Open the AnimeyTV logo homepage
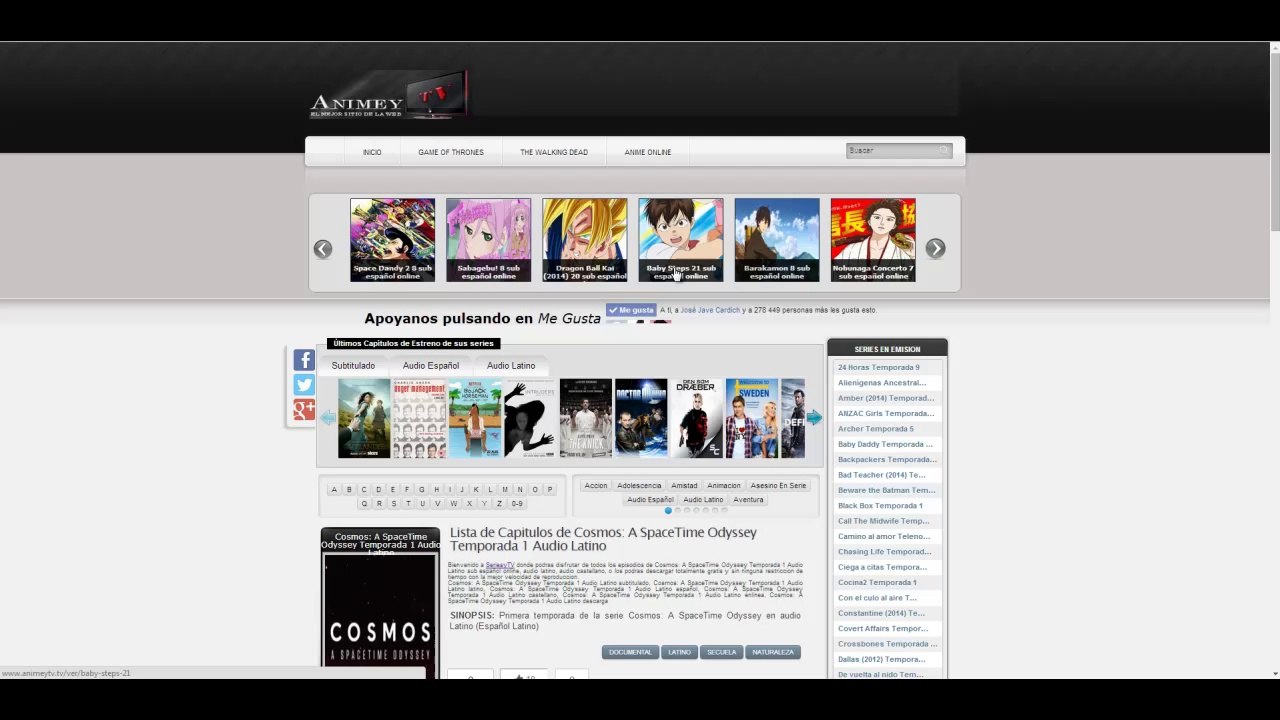The image size is (1280, 720). [x=389, y=97]
